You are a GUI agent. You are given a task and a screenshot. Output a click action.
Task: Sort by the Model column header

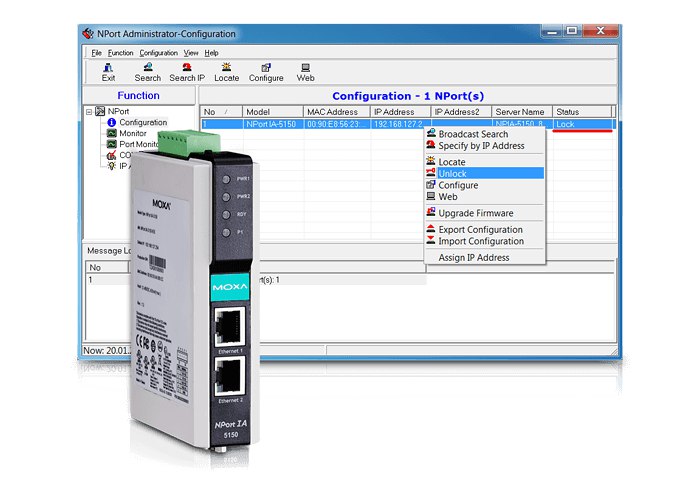pos(273,112)
